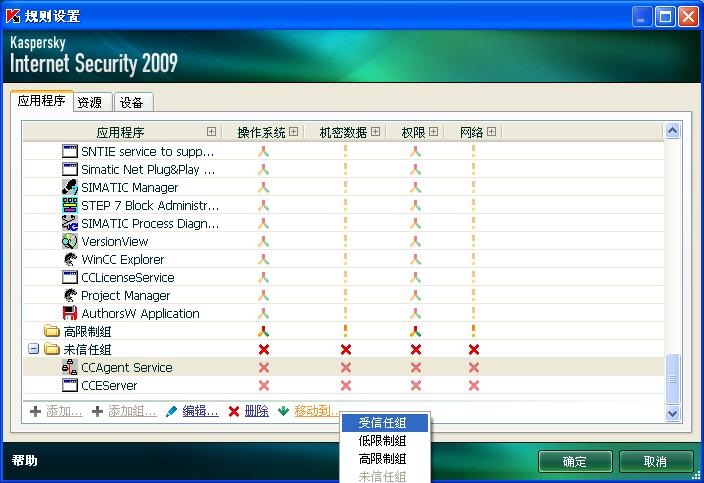Image resolution: width=704 pixels, height=483 pixels.
Task: Choose 高限制组 from the move menu
Action: click(x=386, y=459)
